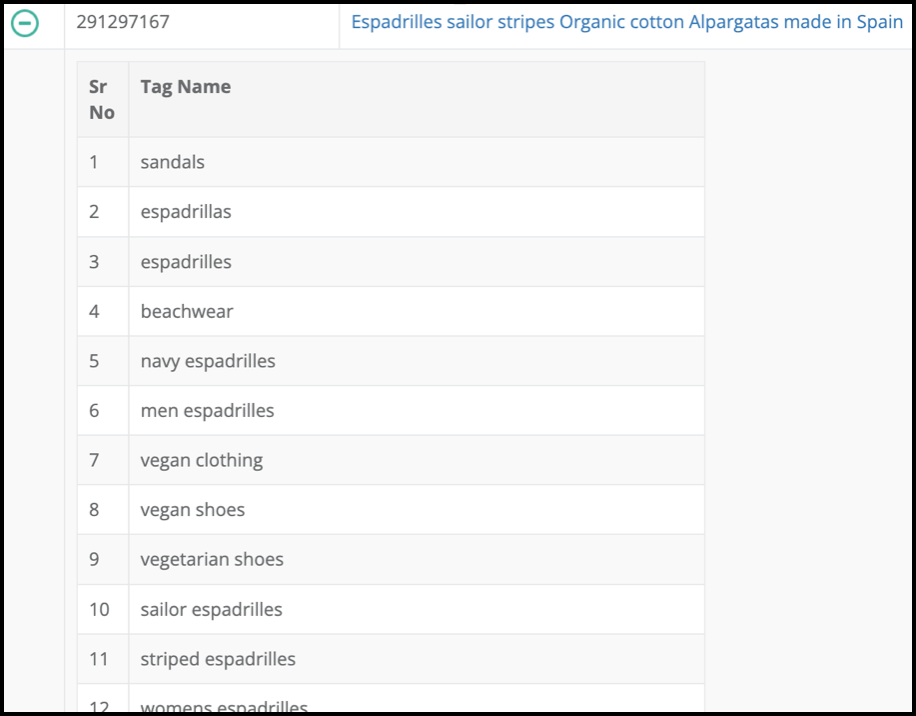
Task: Click the espadrilles tag name
Action: coord(186,262)
